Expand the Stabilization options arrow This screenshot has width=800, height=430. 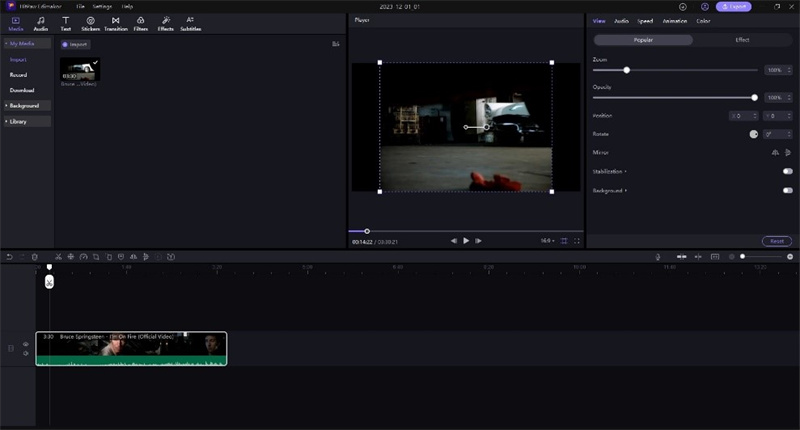pos(626,171)
